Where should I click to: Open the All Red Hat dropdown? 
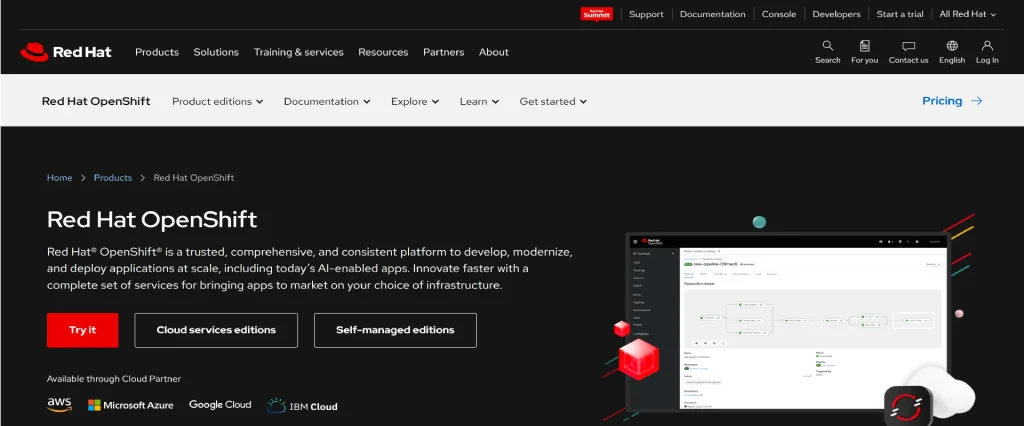968,14
